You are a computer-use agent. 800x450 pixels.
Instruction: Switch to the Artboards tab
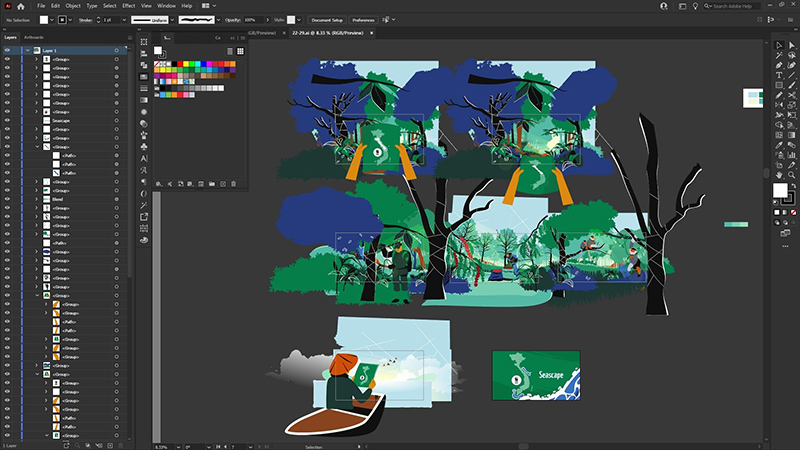point(34,37)
